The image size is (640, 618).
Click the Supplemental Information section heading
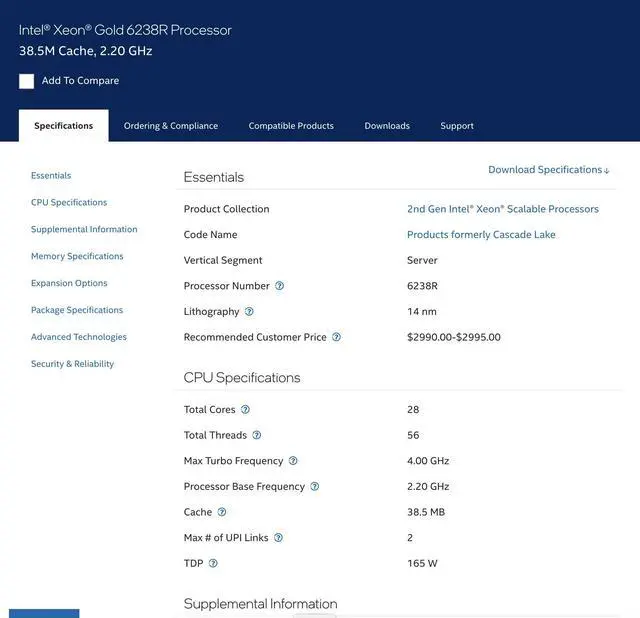(260, 604)
